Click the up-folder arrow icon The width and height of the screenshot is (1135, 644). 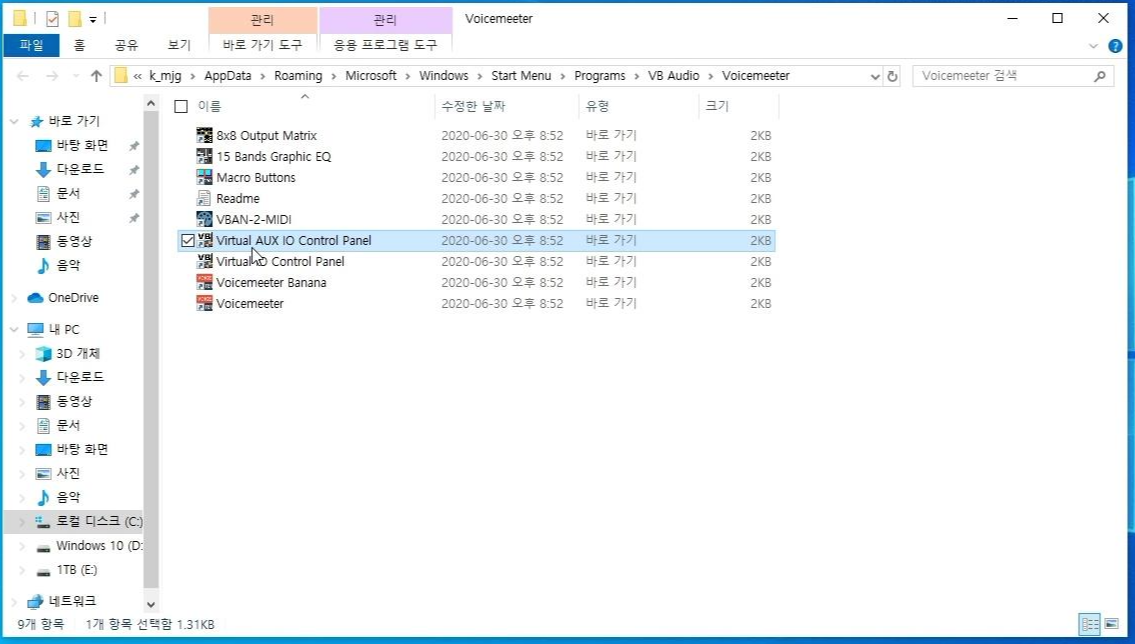point(96,76)
